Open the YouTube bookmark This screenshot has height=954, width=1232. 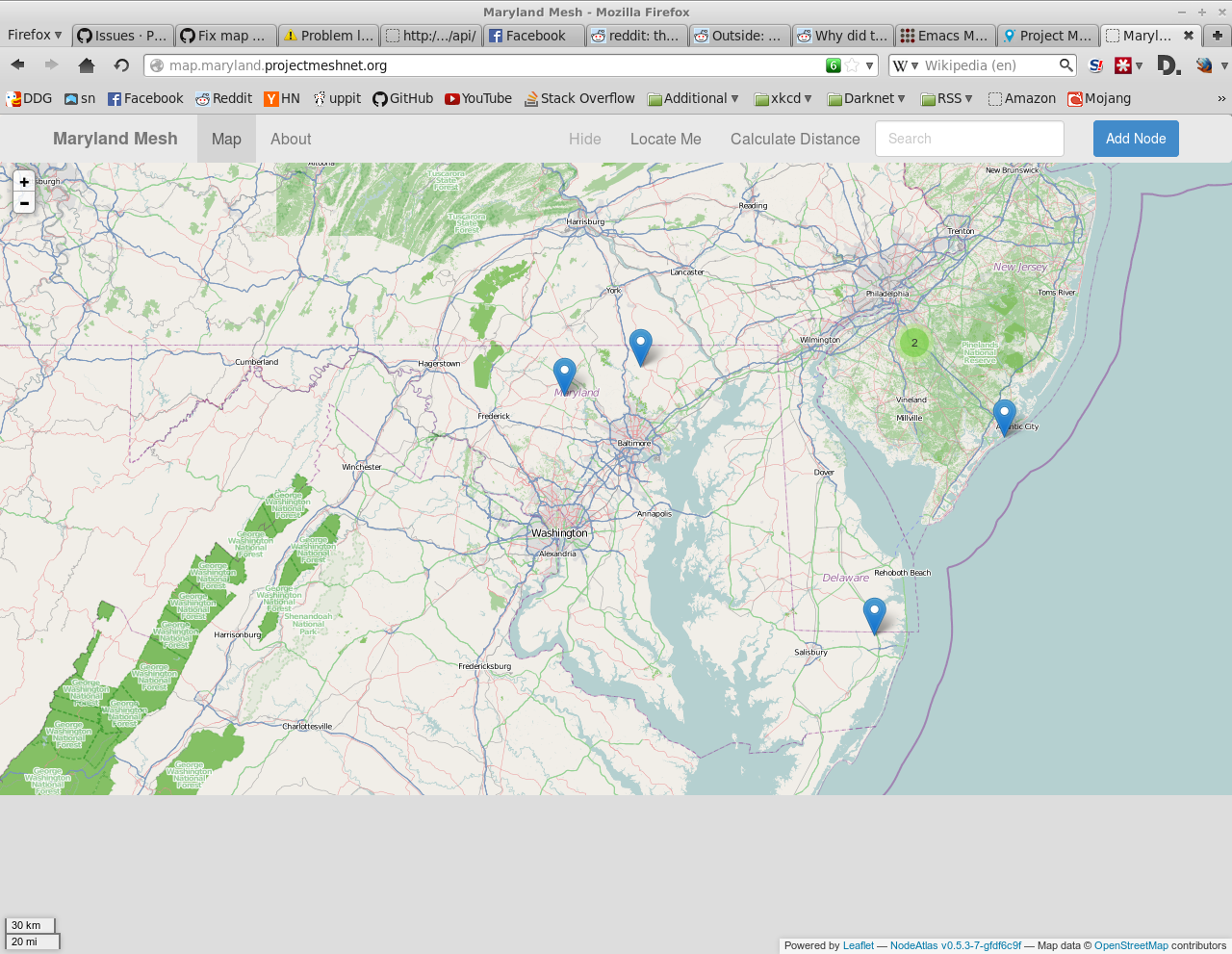click(478, 98)
